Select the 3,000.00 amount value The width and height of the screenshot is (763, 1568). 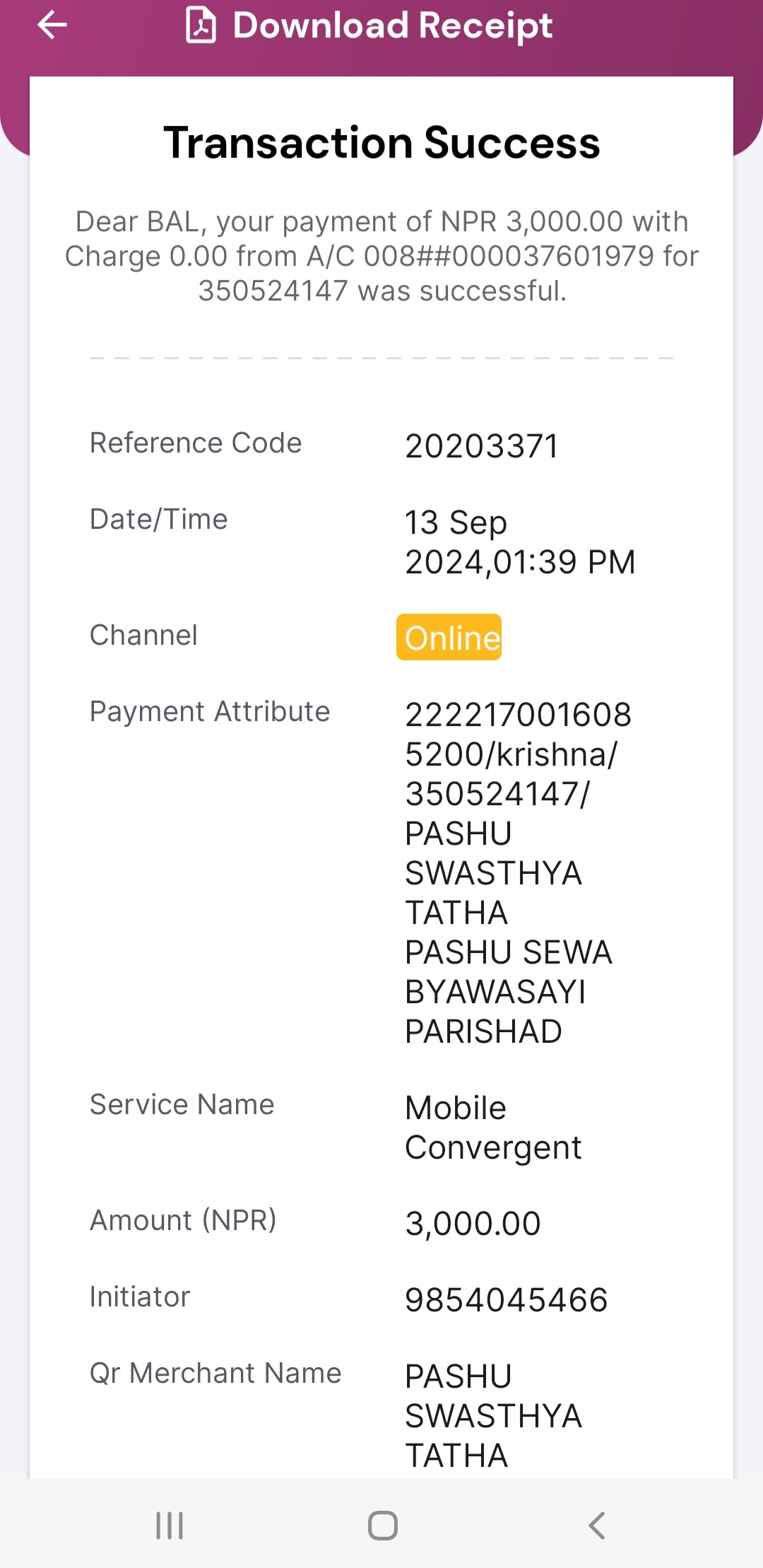(x=473, y=1224)
